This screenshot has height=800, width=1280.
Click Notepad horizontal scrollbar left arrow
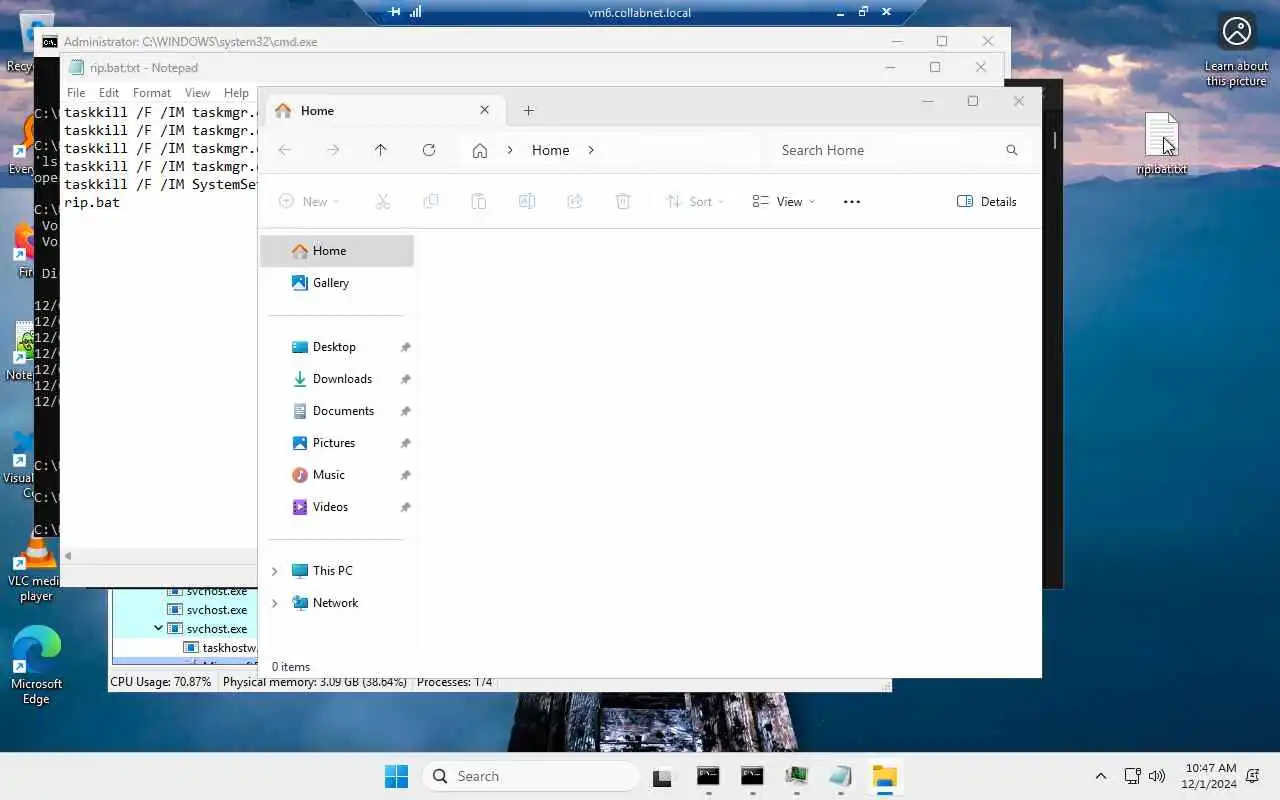point(68,556)
